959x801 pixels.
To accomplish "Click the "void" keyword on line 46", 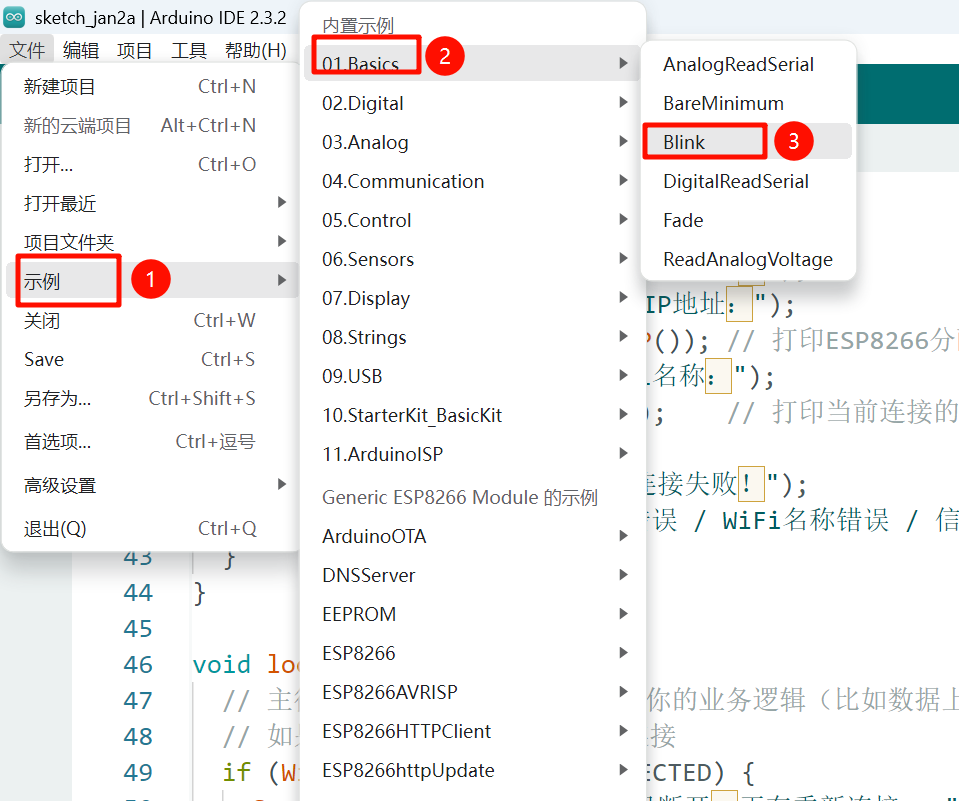I will [222, 665].
